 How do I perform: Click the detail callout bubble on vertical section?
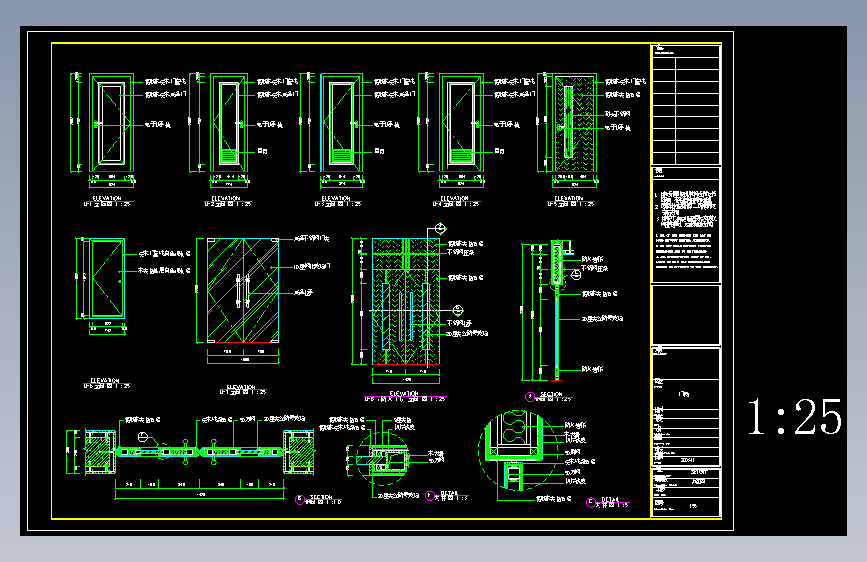point(576,275)
